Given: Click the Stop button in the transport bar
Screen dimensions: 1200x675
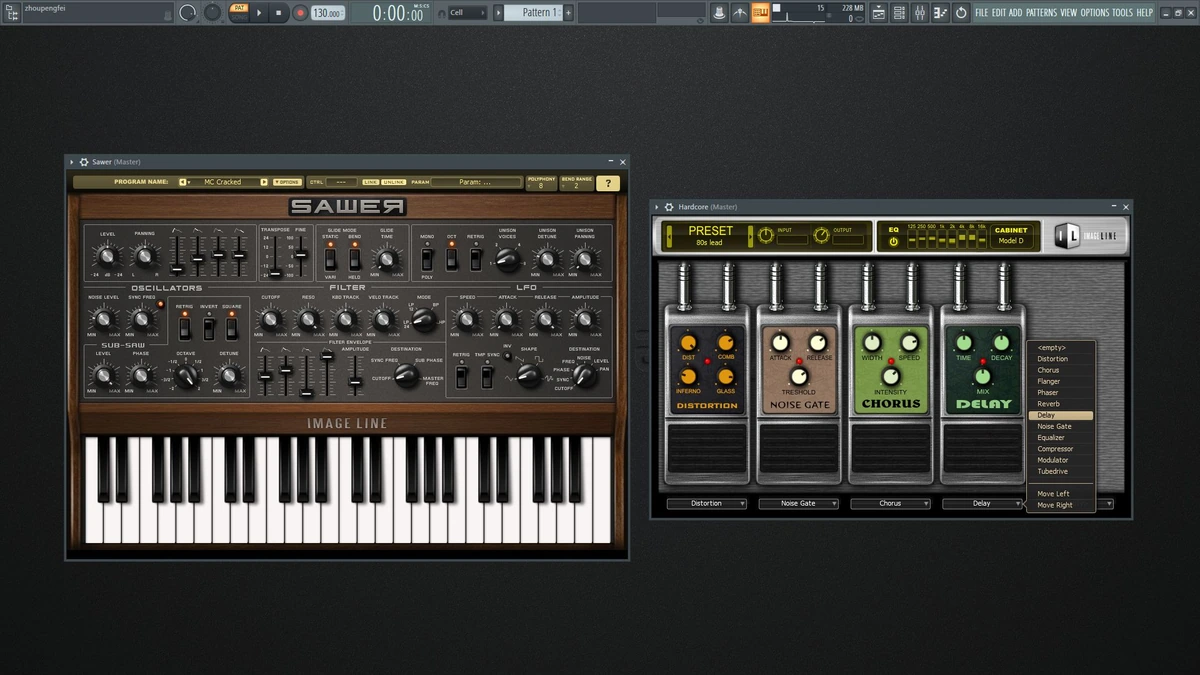Looking at the screenshot, I should [279, 13].
